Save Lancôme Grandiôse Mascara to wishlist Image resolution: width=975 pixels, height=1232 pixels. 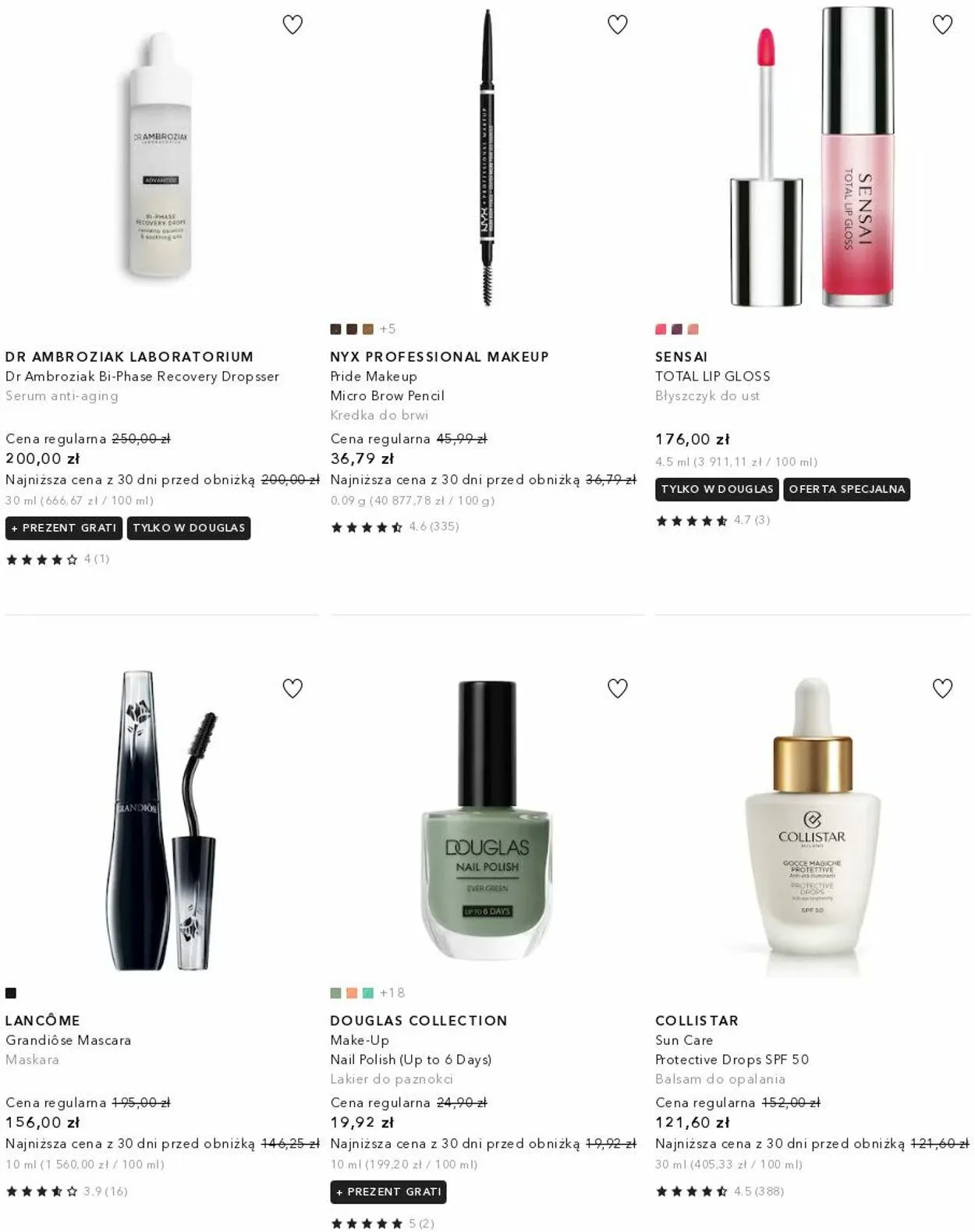click(292, 689)
